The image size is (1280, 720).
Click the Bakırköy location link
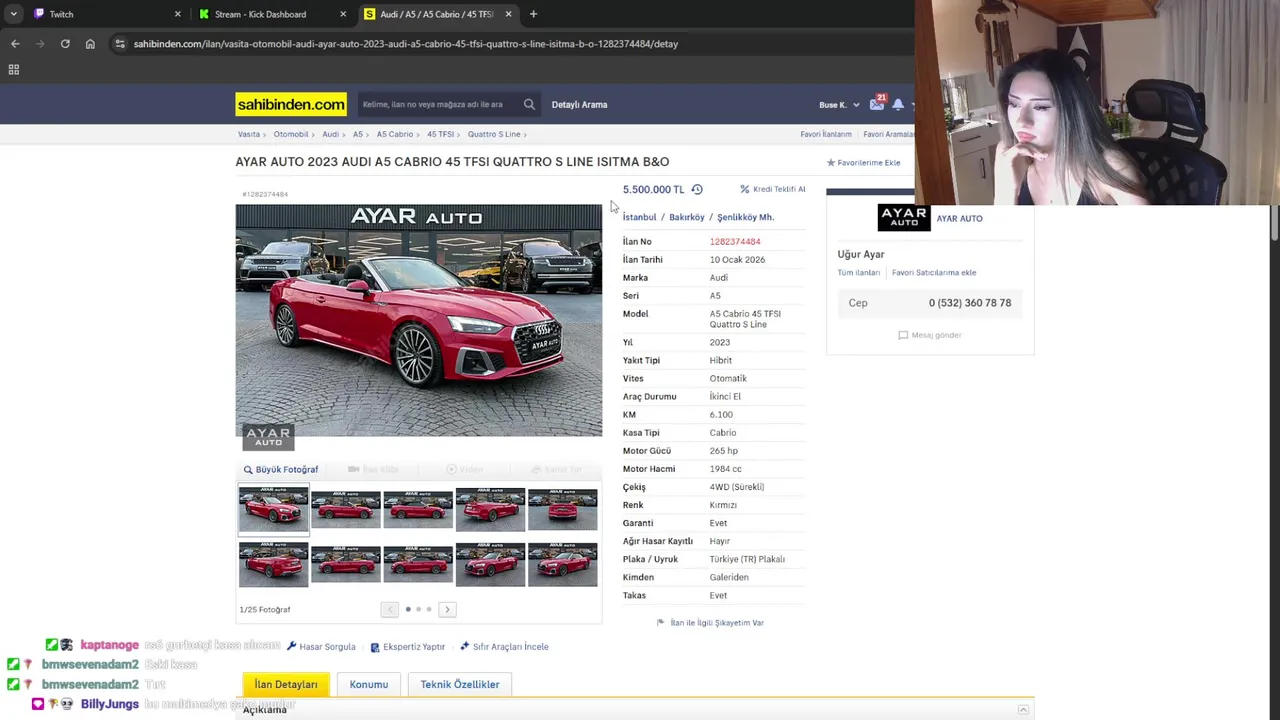click(687, 217)
